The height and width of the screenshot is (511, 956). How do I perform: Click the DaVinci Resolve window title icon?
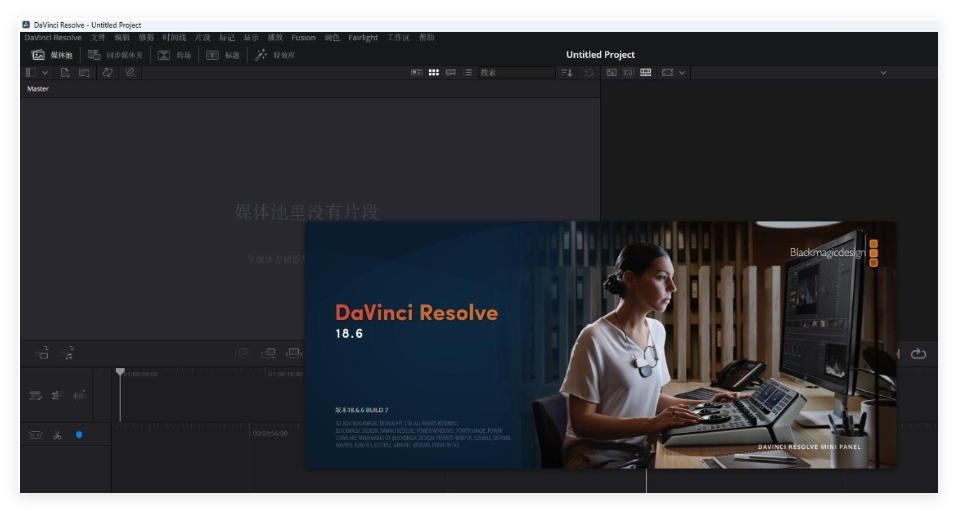click(26, 25)
